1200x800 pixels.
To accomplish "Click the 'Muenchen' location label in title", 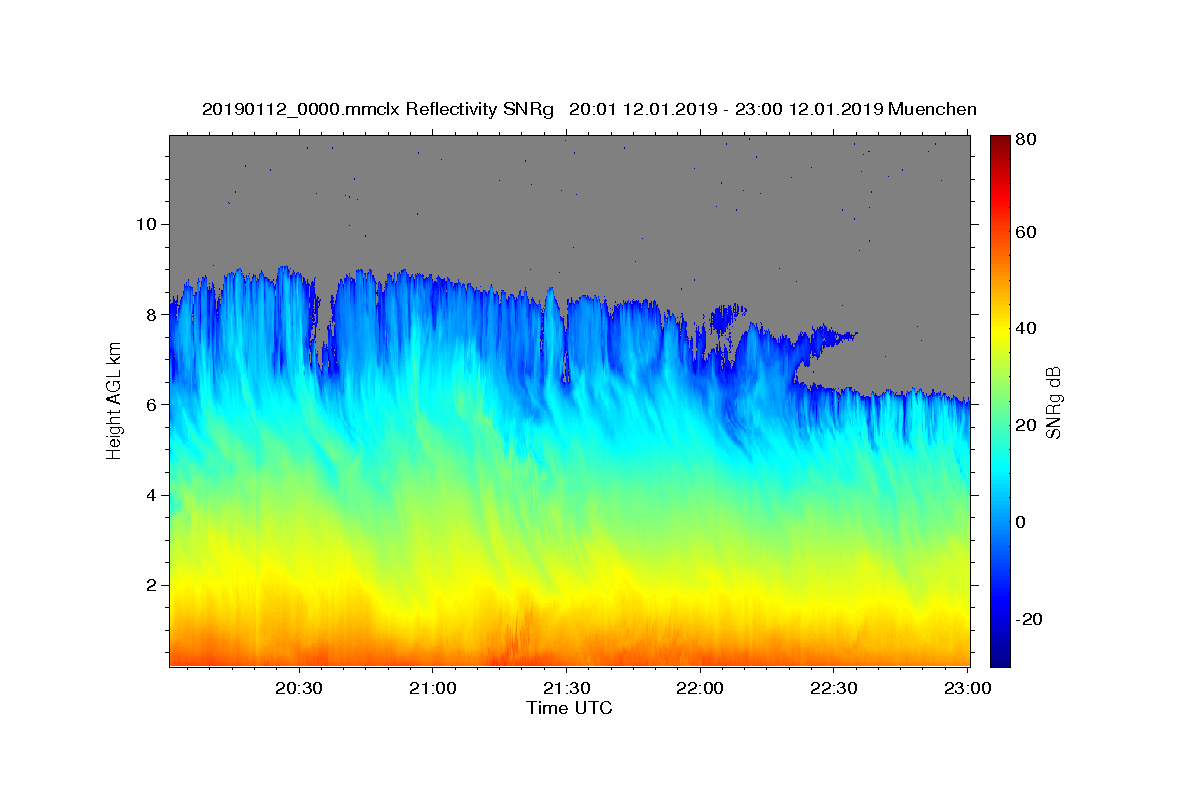I will [932, 109].
